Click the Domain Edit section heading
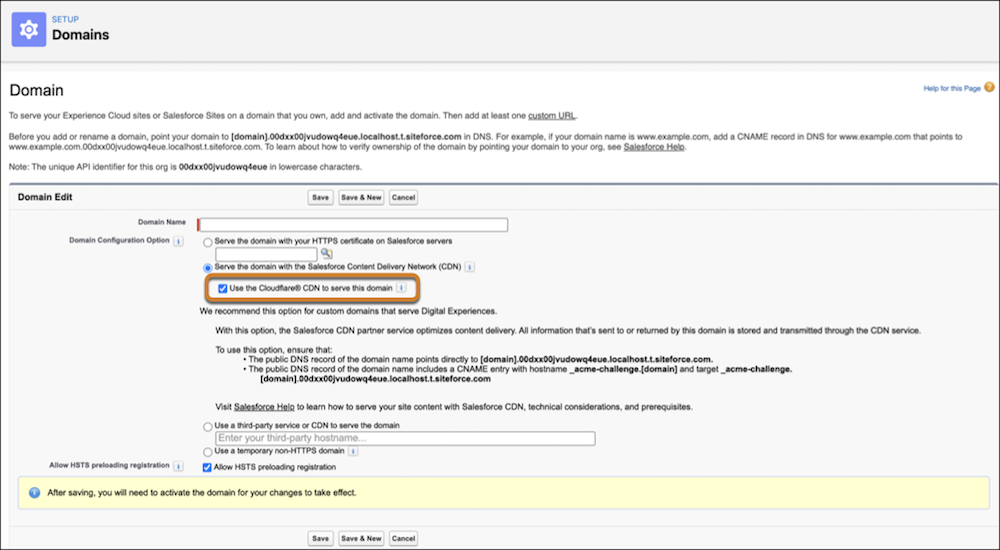This screenshot has width=1000, height=550. [45, 197]
